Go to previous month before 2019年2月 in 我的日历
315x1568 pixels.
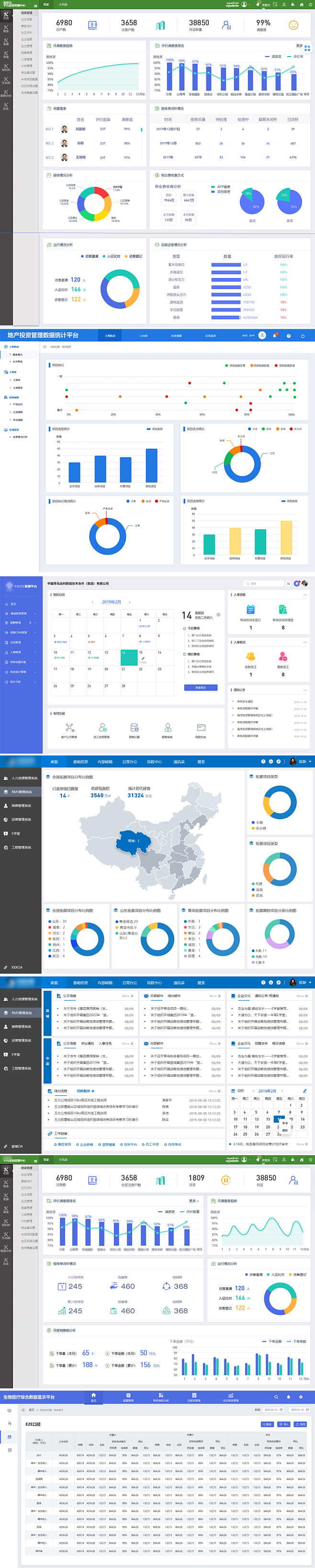(92, 602)
